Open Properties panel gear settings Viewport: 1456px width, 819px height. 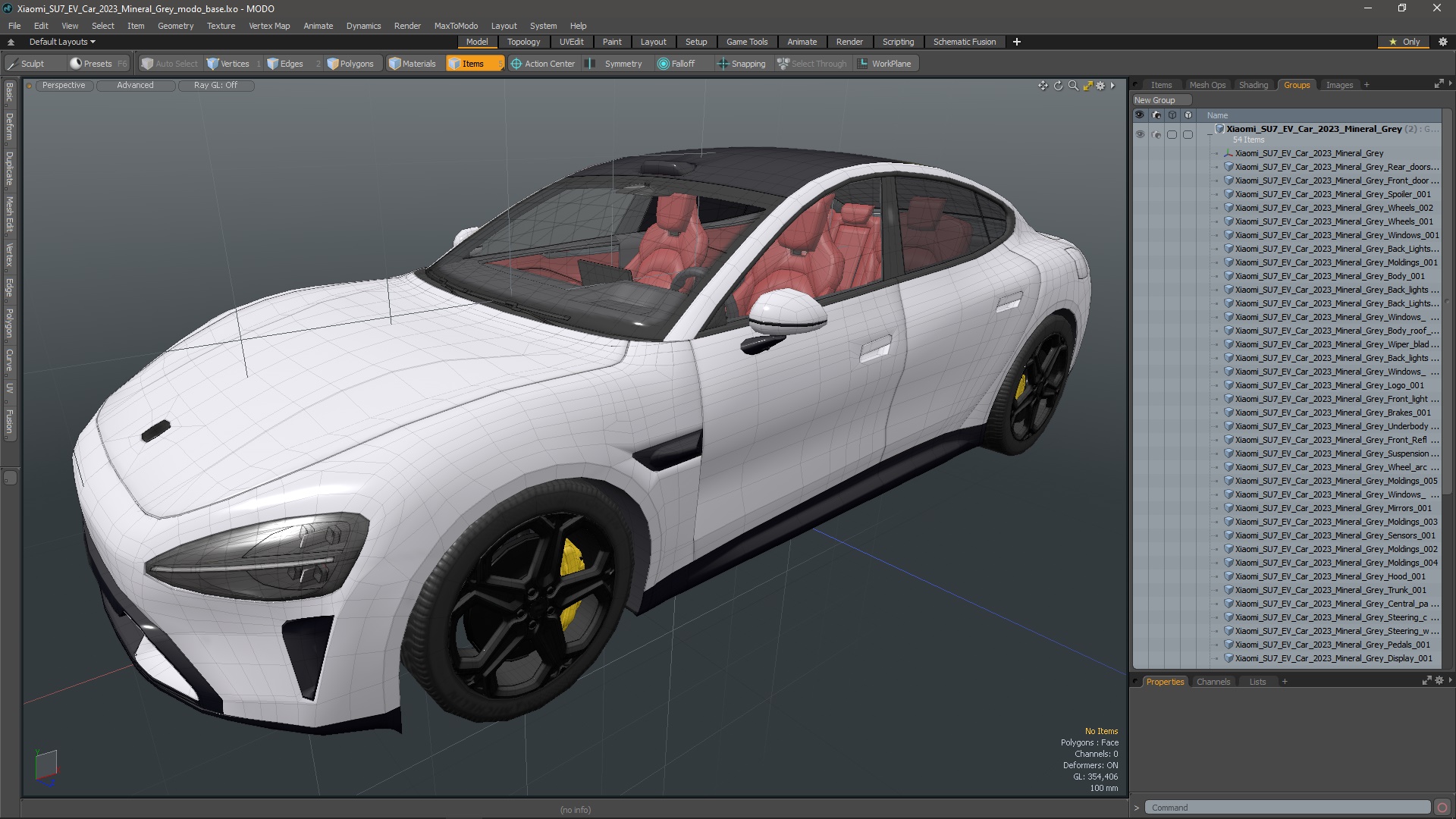1439,681
